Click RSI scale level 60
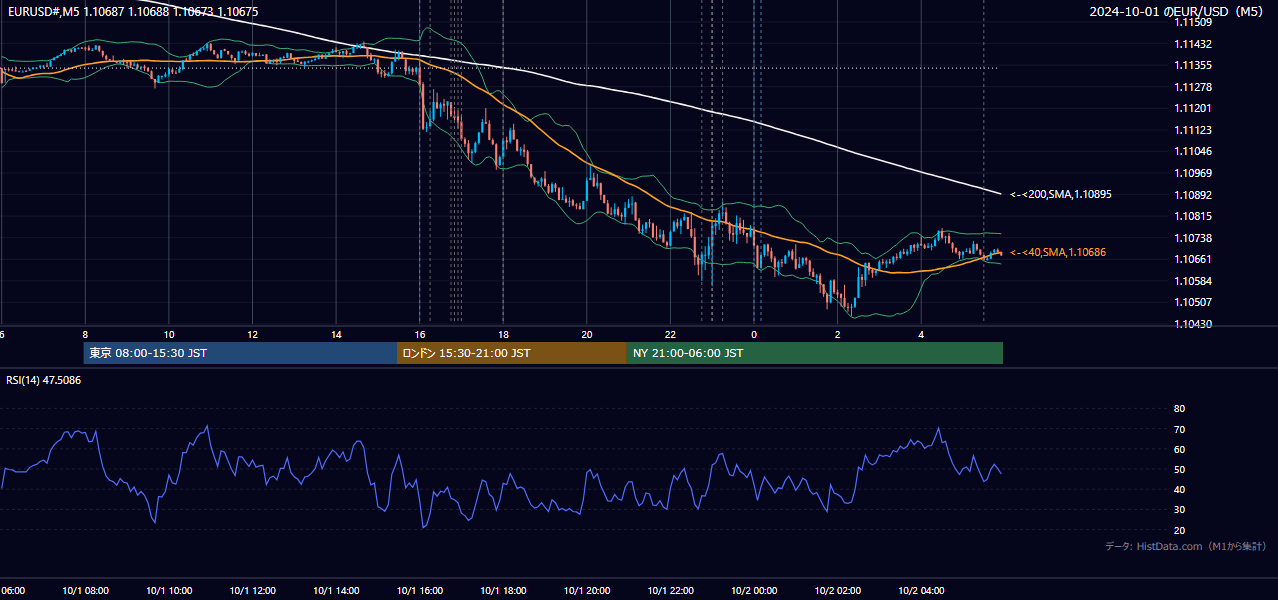This screenshot has height=600, width=1278. click(x=1179, y=449)
